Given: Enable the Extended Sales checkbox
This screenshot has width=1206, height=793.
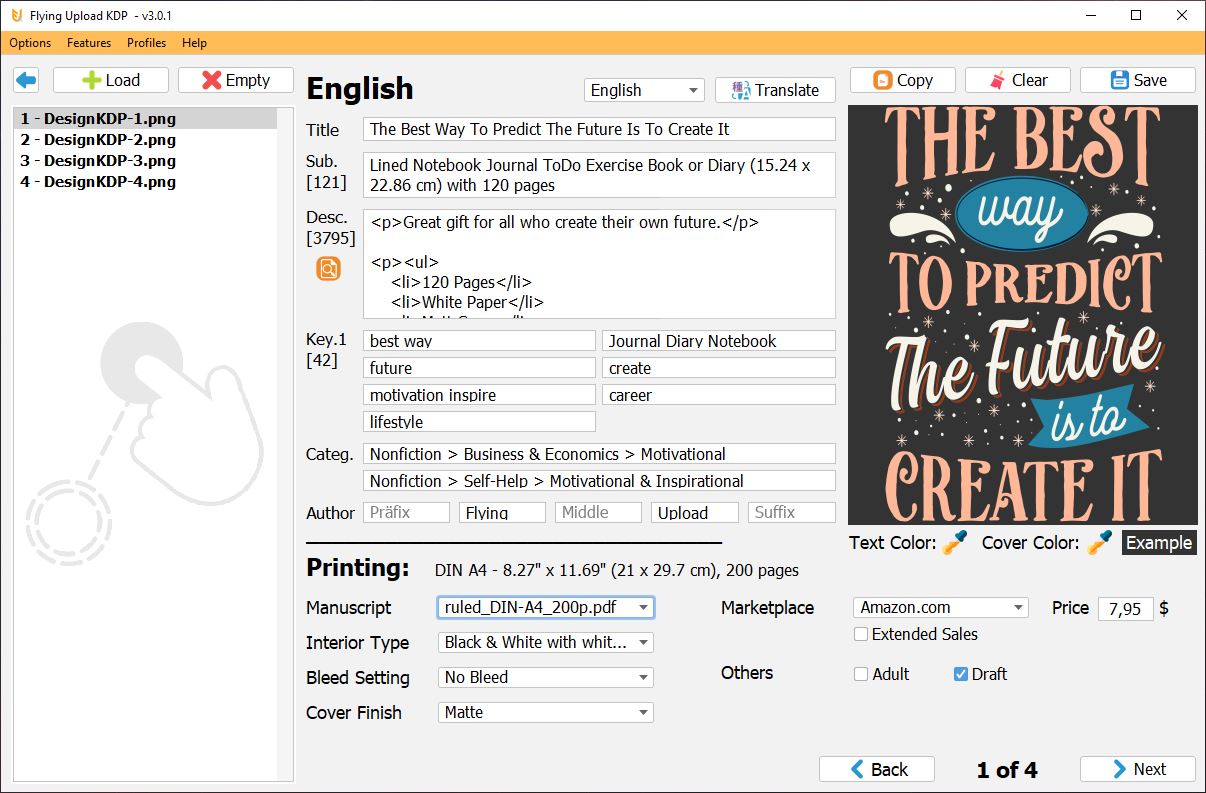Looking at the screenshot, I should [860, 634].
